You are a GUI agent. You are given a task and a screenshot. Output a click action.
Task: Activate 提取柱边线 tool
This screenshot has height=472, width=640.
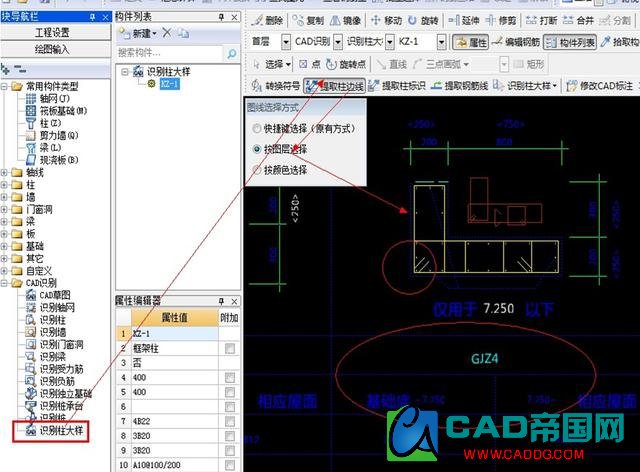click(x=334, y=86)
